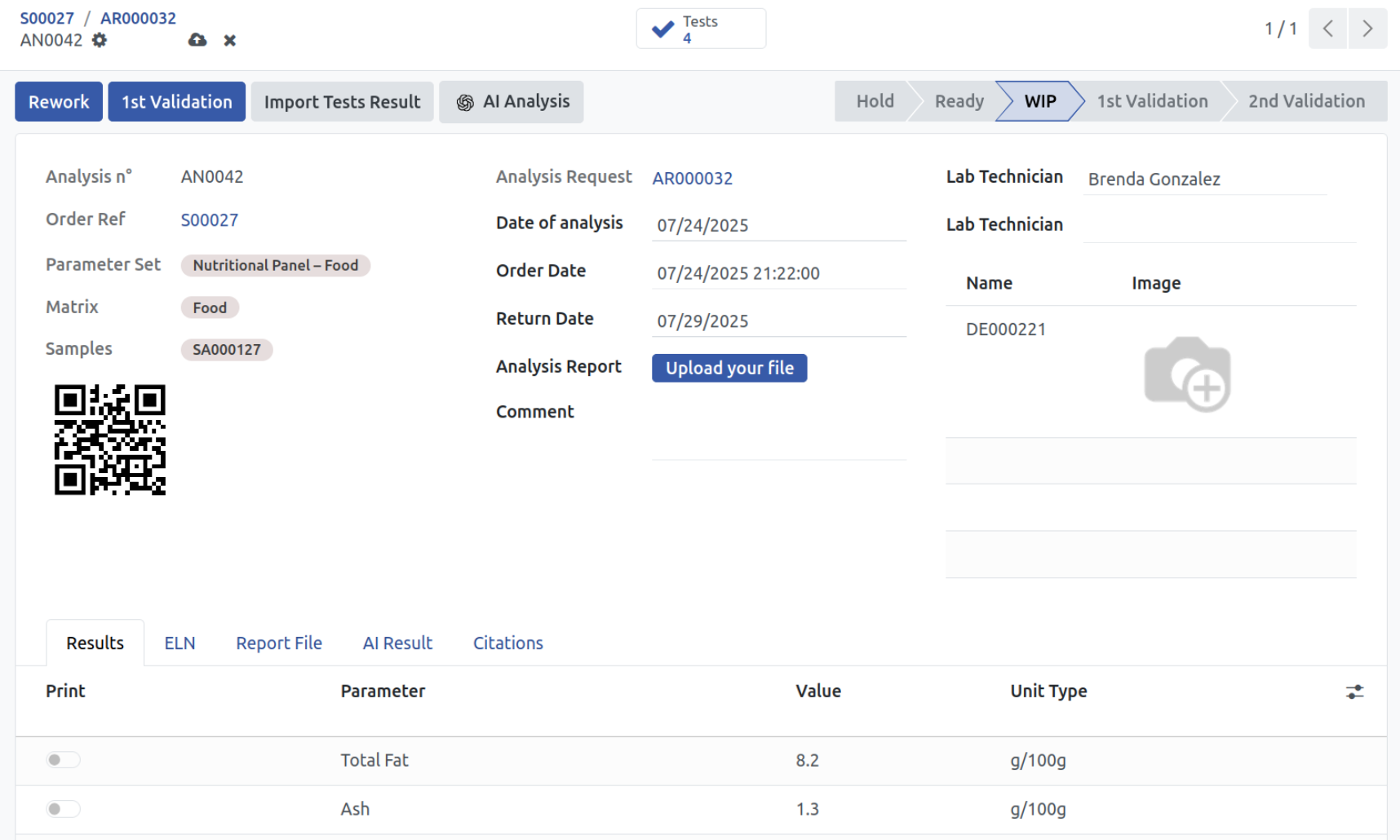Viewport: 1400px width, 840px height.
Task: Click the Nutritional Panel – Food tag
Action: 276,265
